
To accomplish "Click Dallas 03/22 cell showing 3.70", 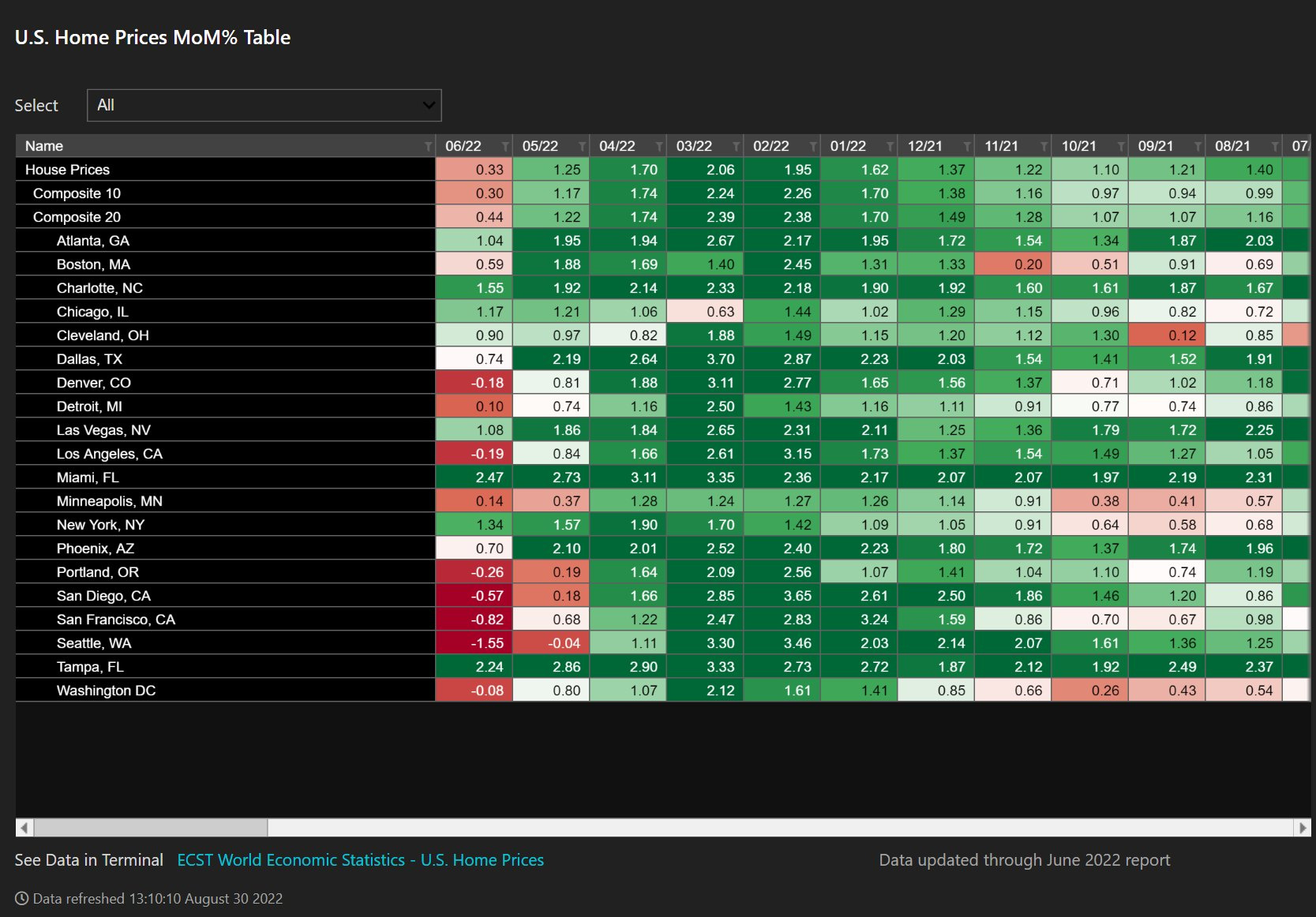I will [x=705, y=359].
